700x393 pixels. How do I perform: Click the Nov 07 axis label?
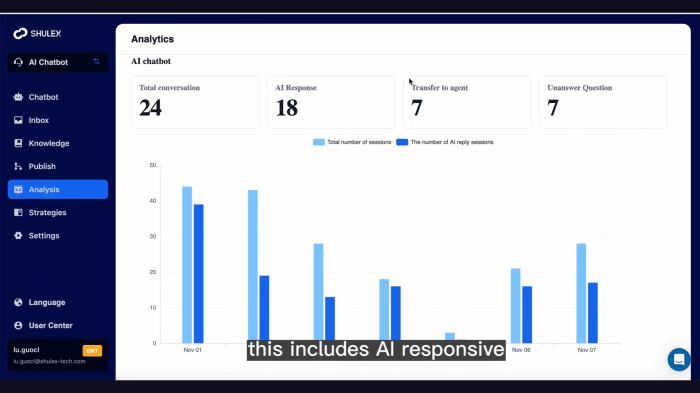(x=587, y=350)
